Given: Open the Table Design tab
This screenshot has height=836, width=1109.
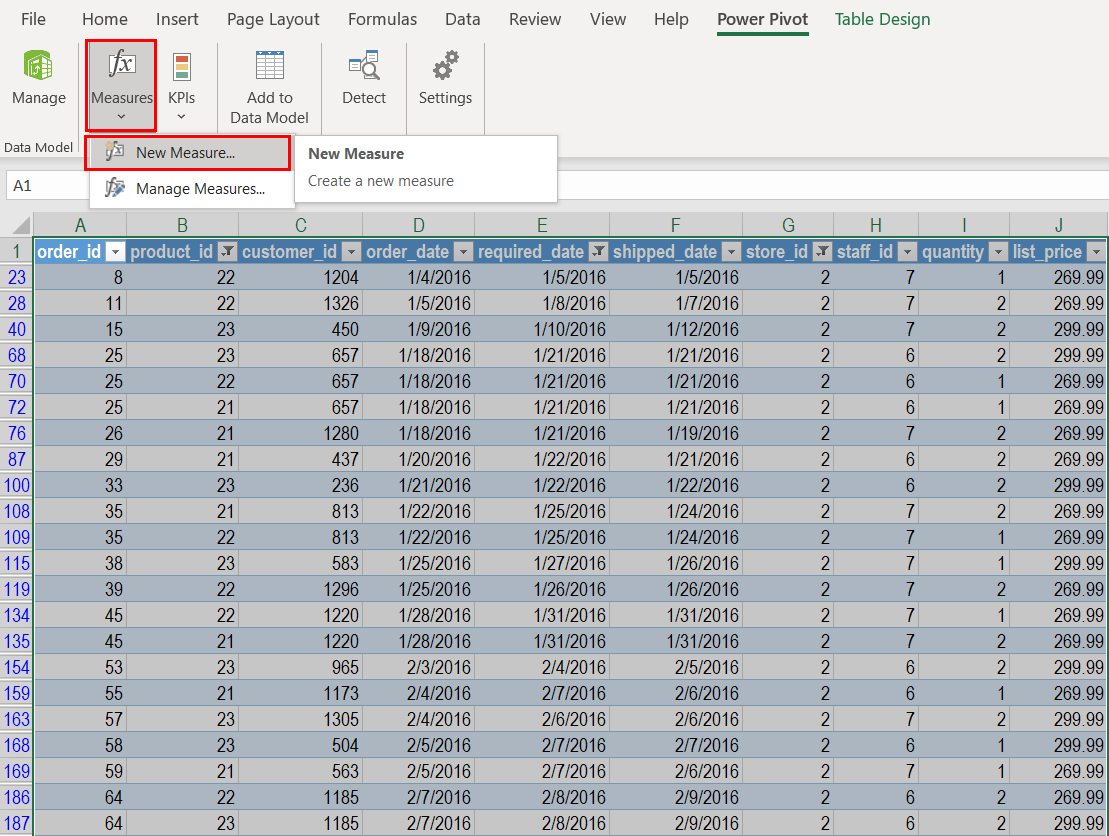Looking at the screenshot, I should tap(882, 19).
